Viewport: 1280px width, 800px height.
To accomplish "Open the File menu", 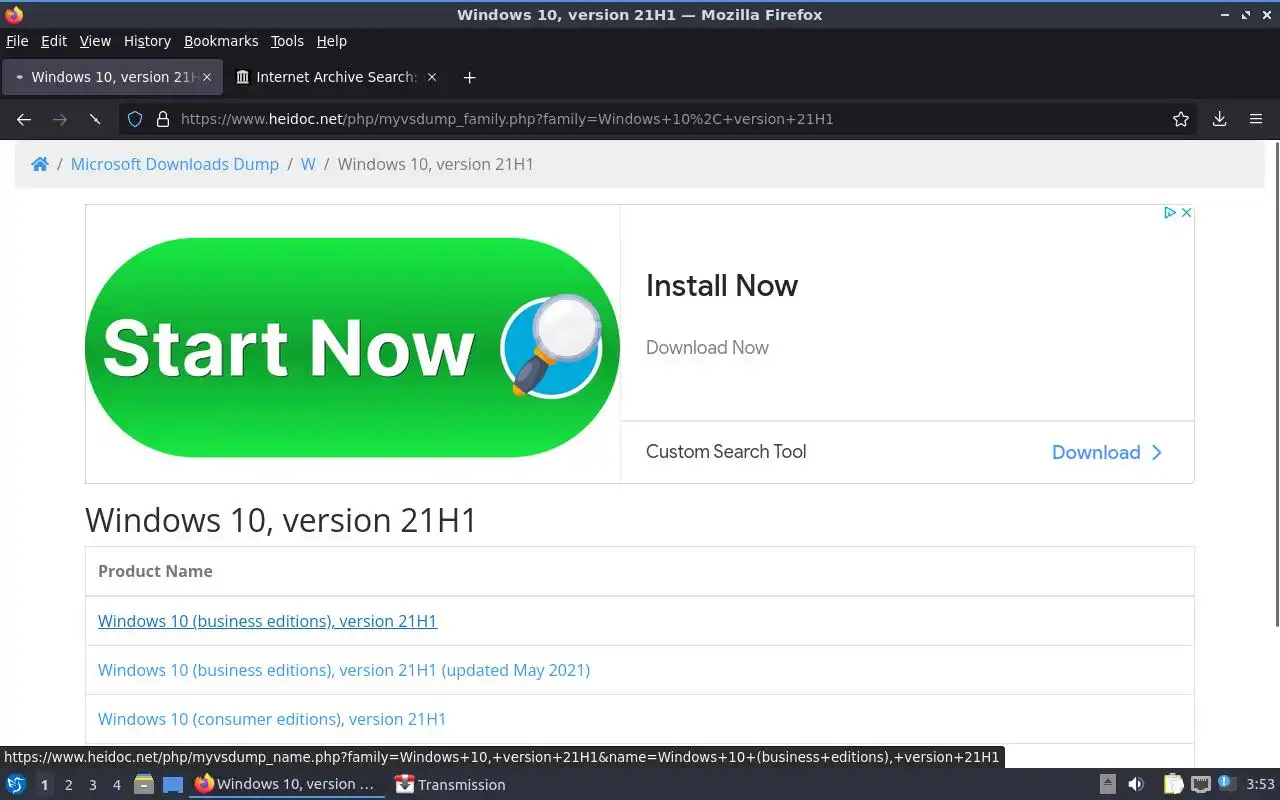I will [17, 41].
